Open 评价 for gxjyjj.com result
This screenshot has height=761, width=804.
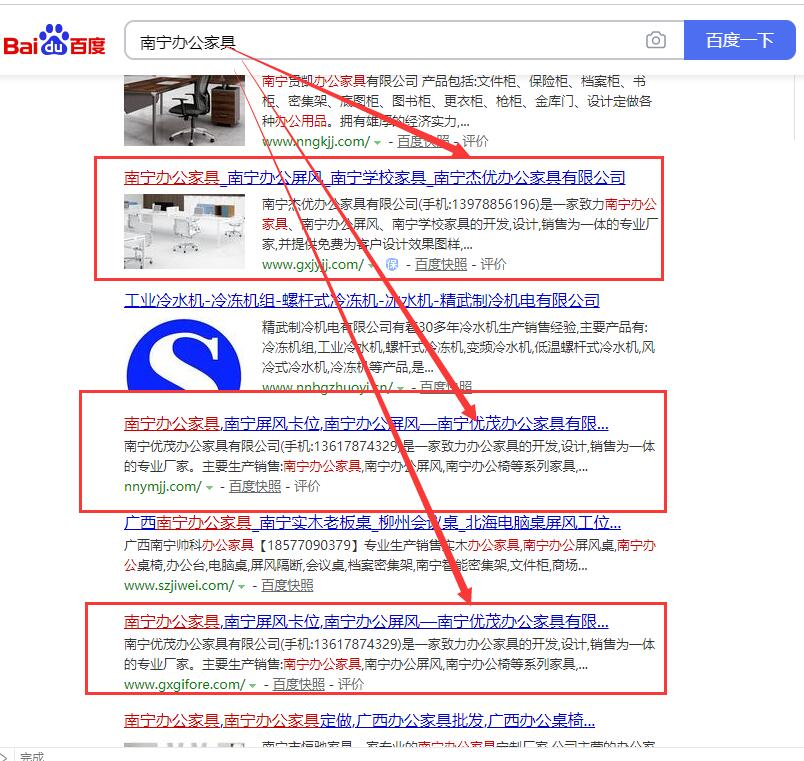[493, 265]
